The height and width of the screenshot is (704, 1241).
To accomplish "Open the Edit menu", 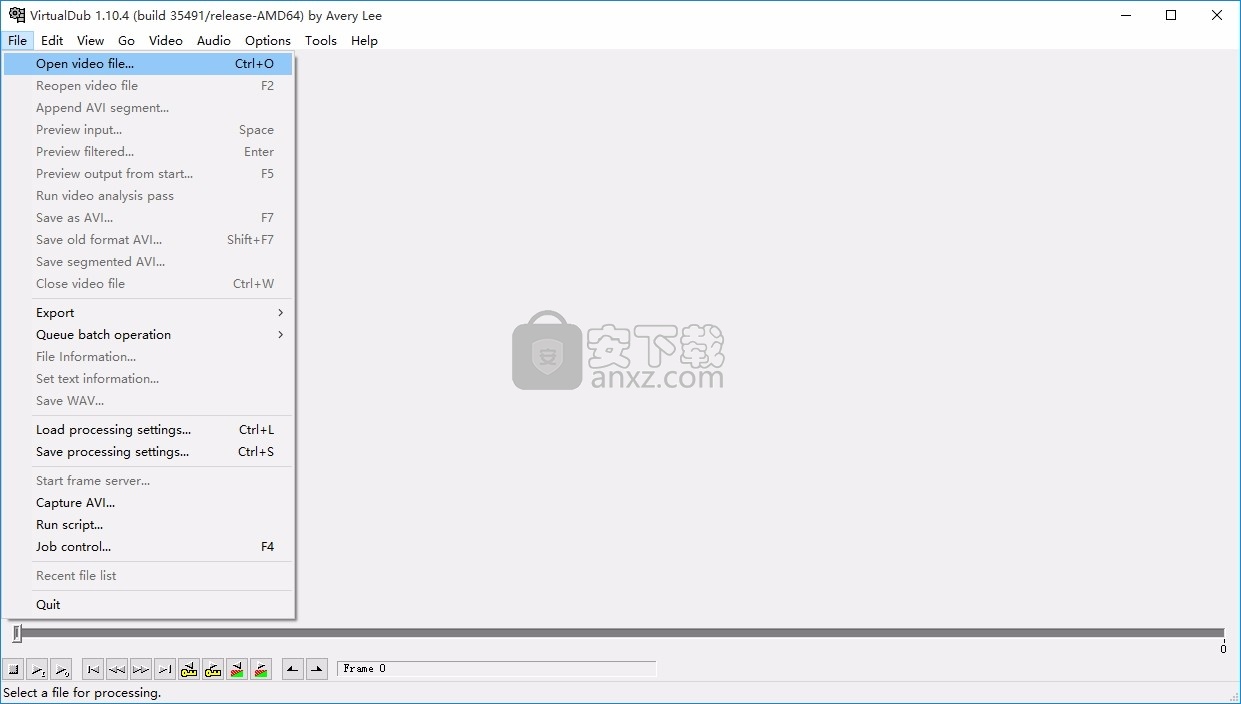I will point(52,40).
